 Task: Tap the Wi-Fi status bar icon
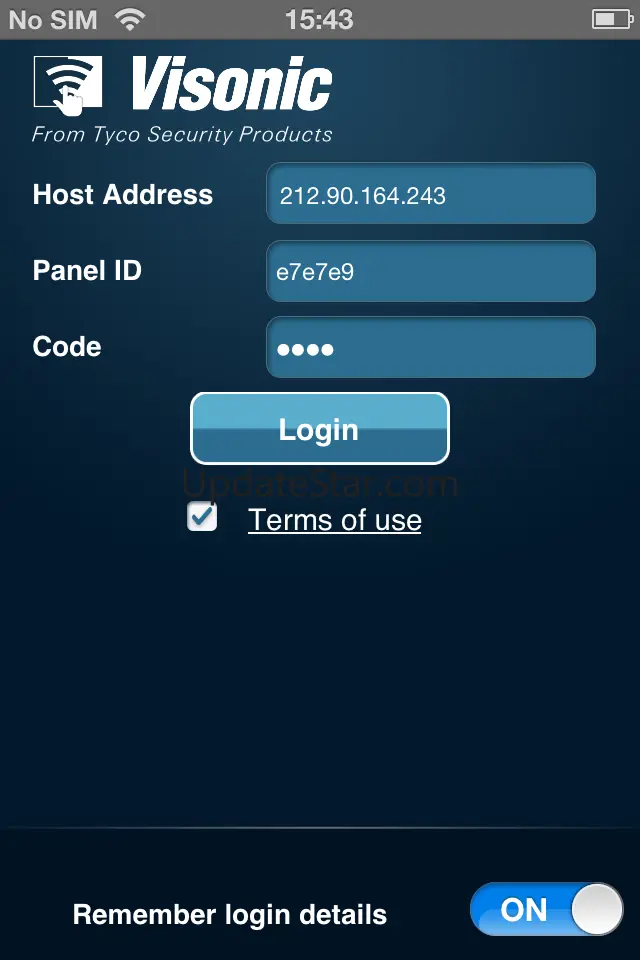point(130,20)
